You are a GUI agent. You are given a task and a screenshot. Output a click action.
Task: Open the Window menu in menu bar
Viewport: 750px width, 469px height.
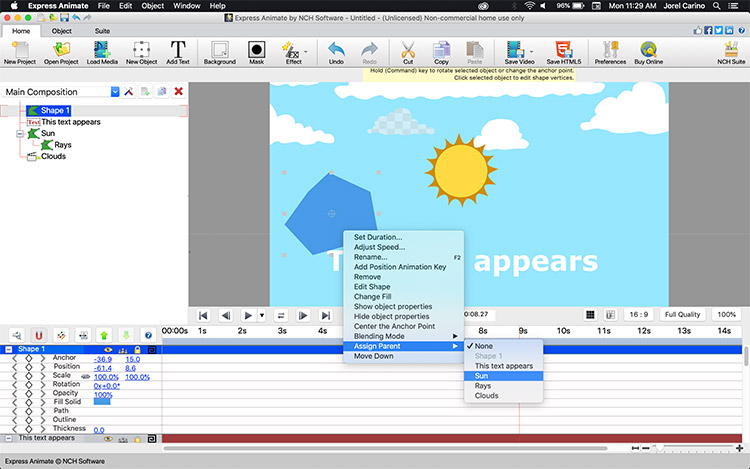click(x=187, y=6)
